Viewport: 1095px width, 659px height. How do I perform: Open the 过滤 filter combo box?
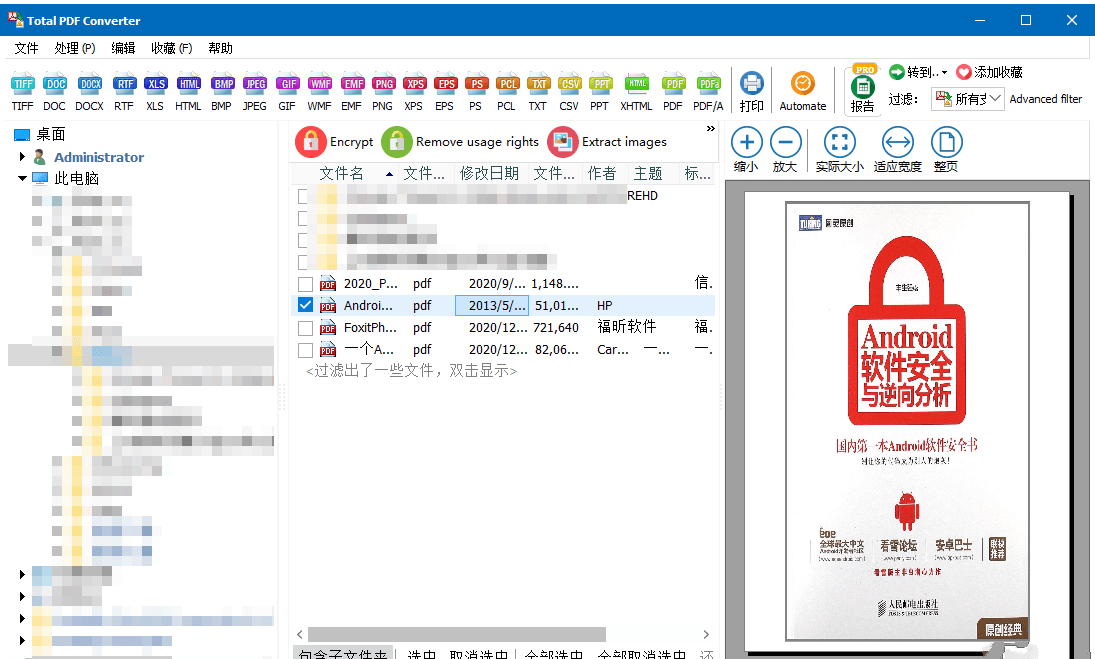pos(968,98)
